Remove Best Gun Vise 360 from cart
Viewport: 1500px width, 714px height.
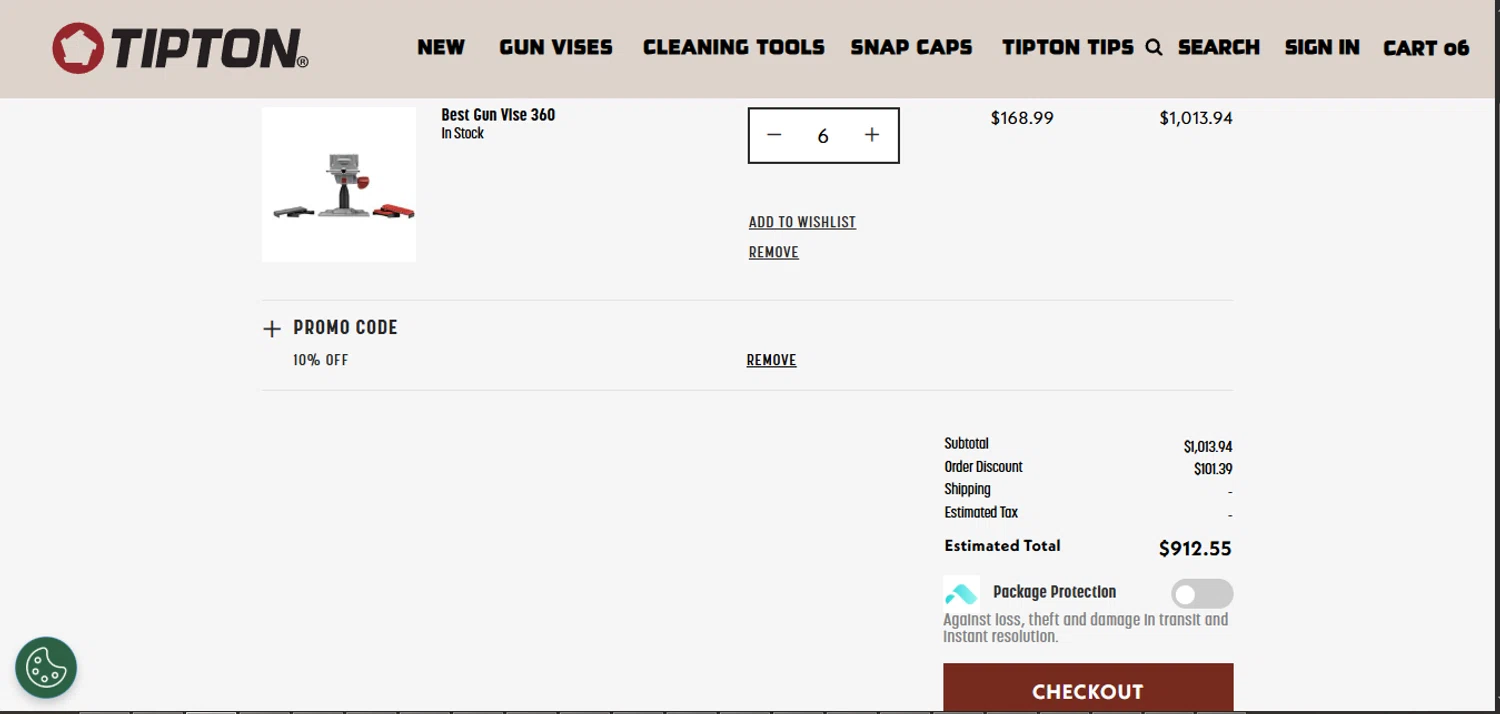pos(774,252)
